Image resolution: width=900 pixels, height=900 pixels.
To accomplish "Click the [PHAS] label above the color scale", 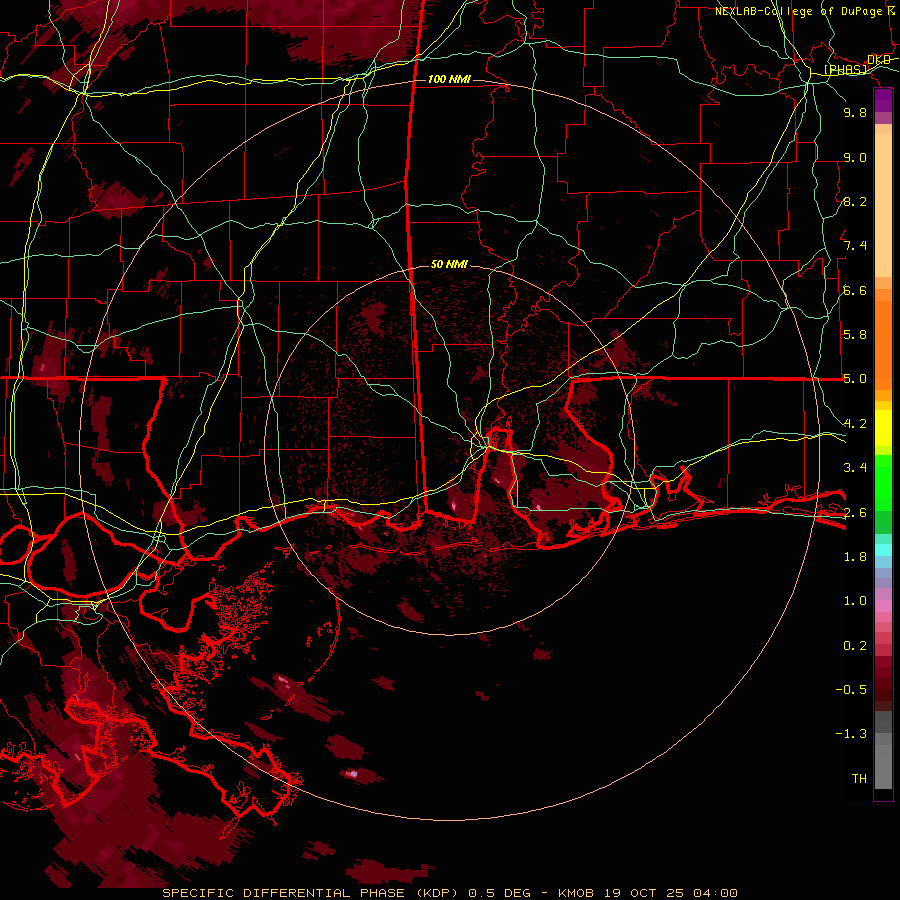I will click(x=845, y=70).
